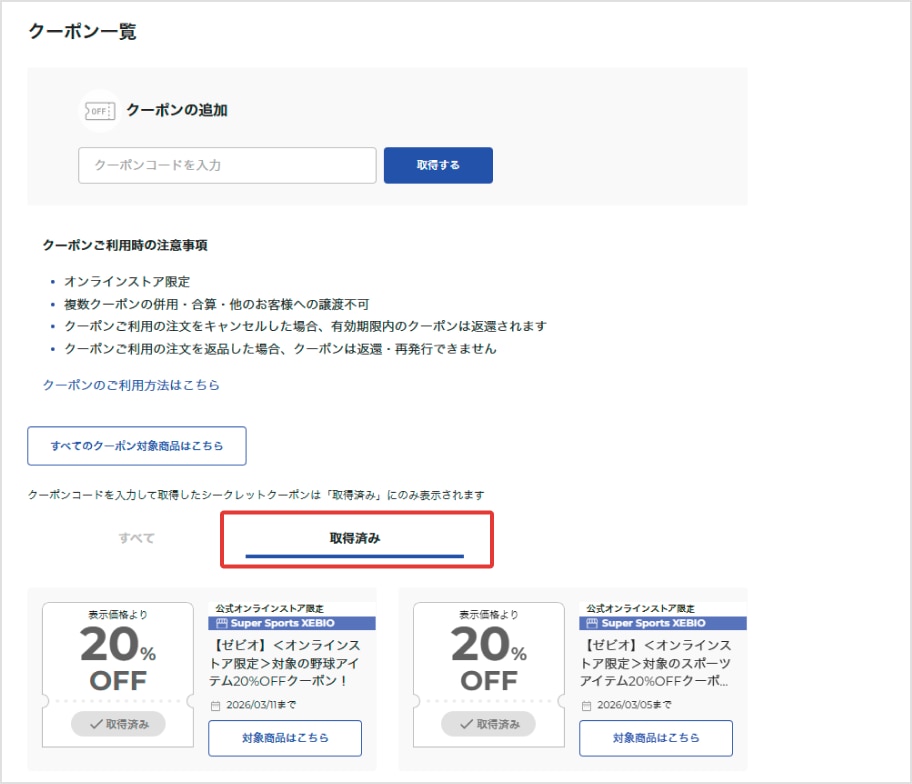The width and height of the screenshot is (912, 784).
Task: Click the 取得する button
Action: 438,165
